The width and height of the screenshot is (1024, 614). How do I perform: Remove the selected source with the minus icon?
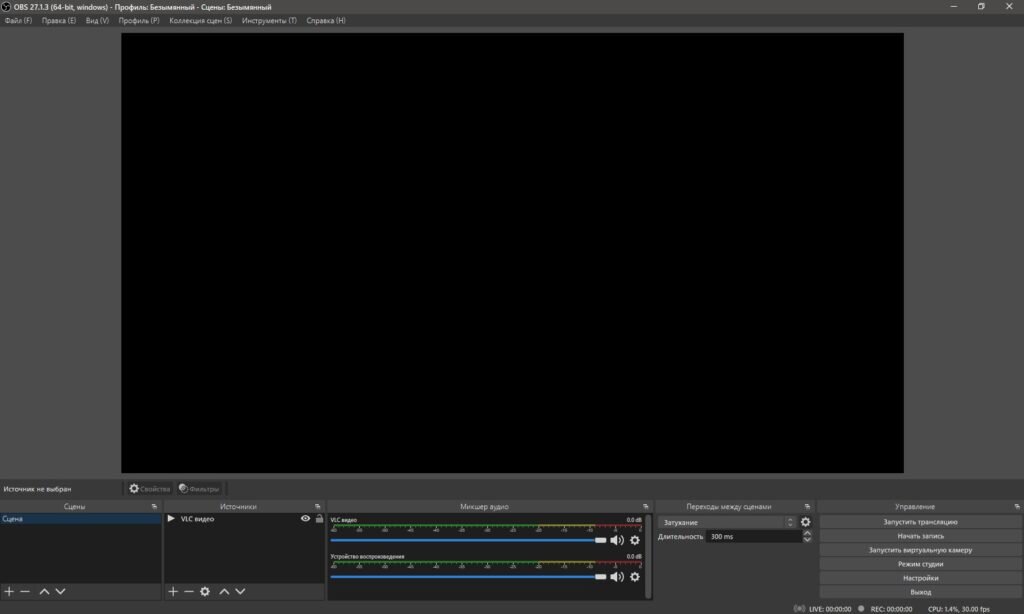tap(189, 591)
